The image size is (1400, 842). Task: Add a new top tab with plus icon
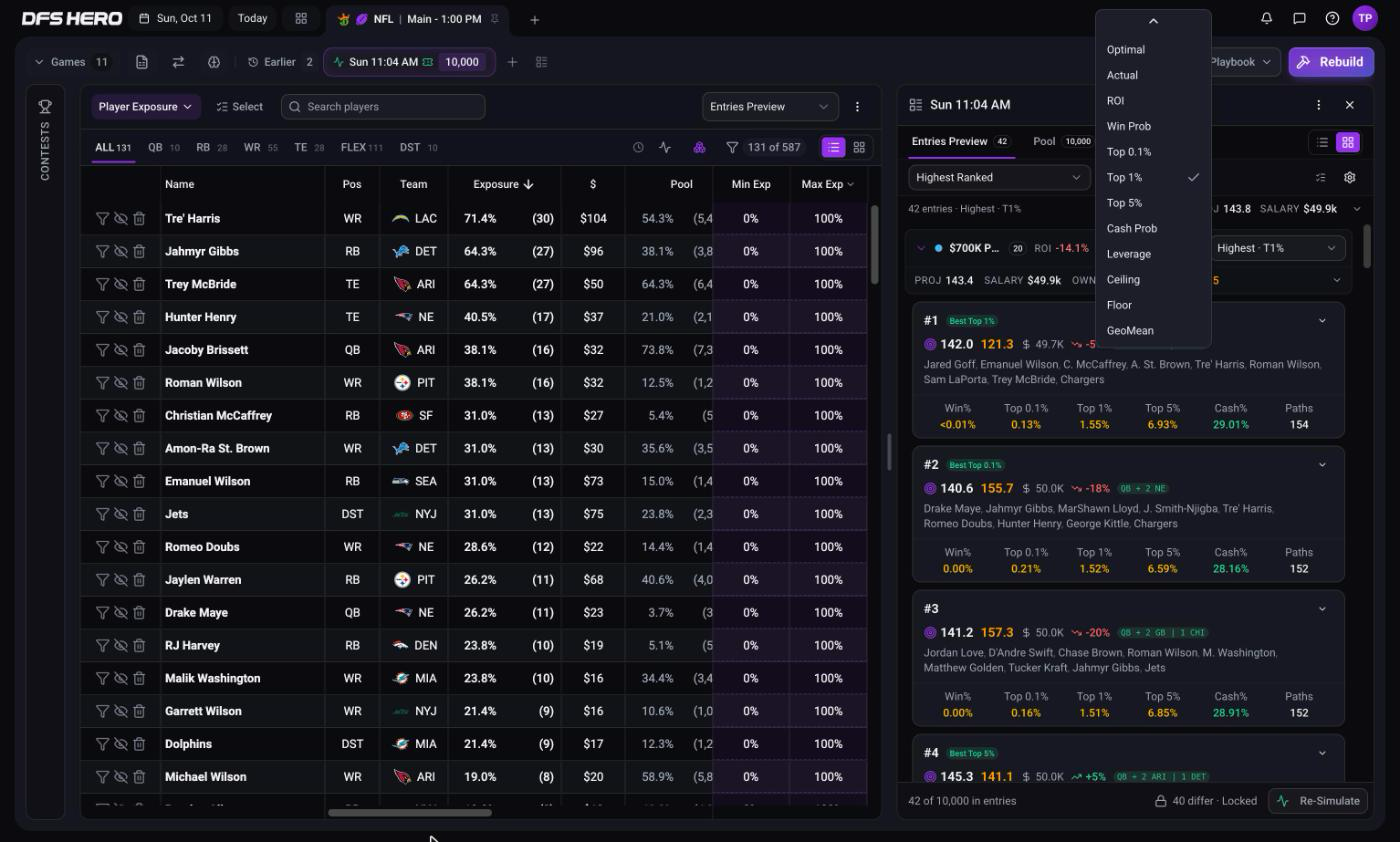(x=534, y=19)
